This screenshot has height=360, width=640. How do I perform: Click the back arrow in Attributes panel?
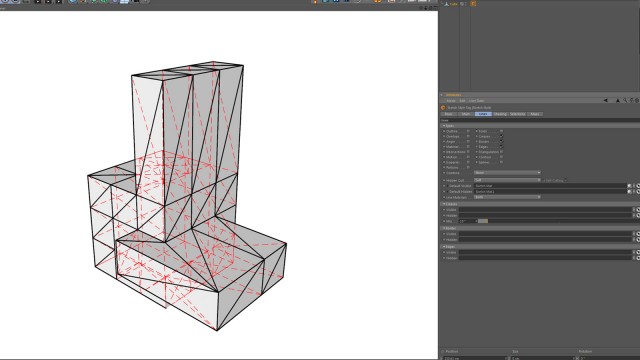coord(605,100)
